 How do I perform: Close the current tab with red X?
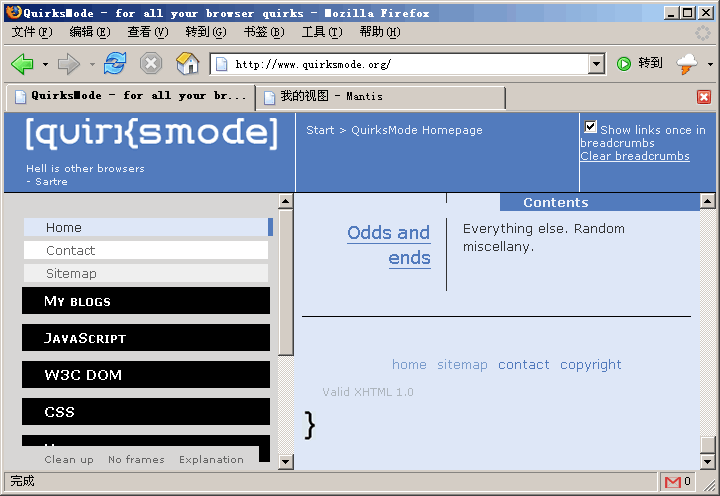(704, 97)
